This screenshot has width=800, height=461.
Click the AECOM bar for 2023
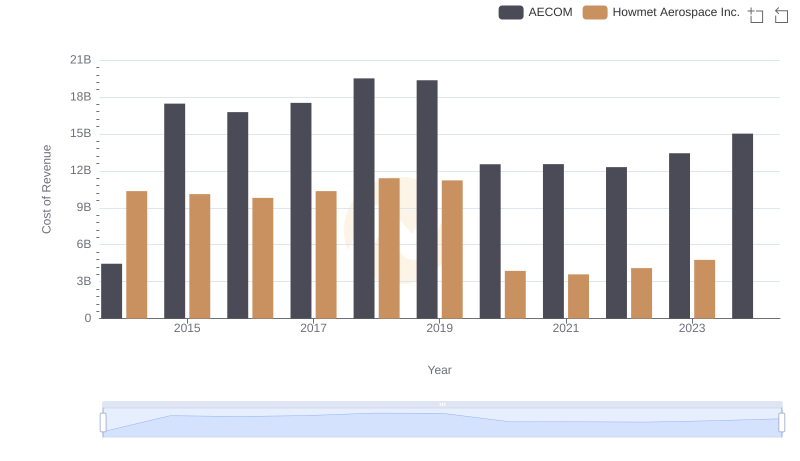click(680, 236)
